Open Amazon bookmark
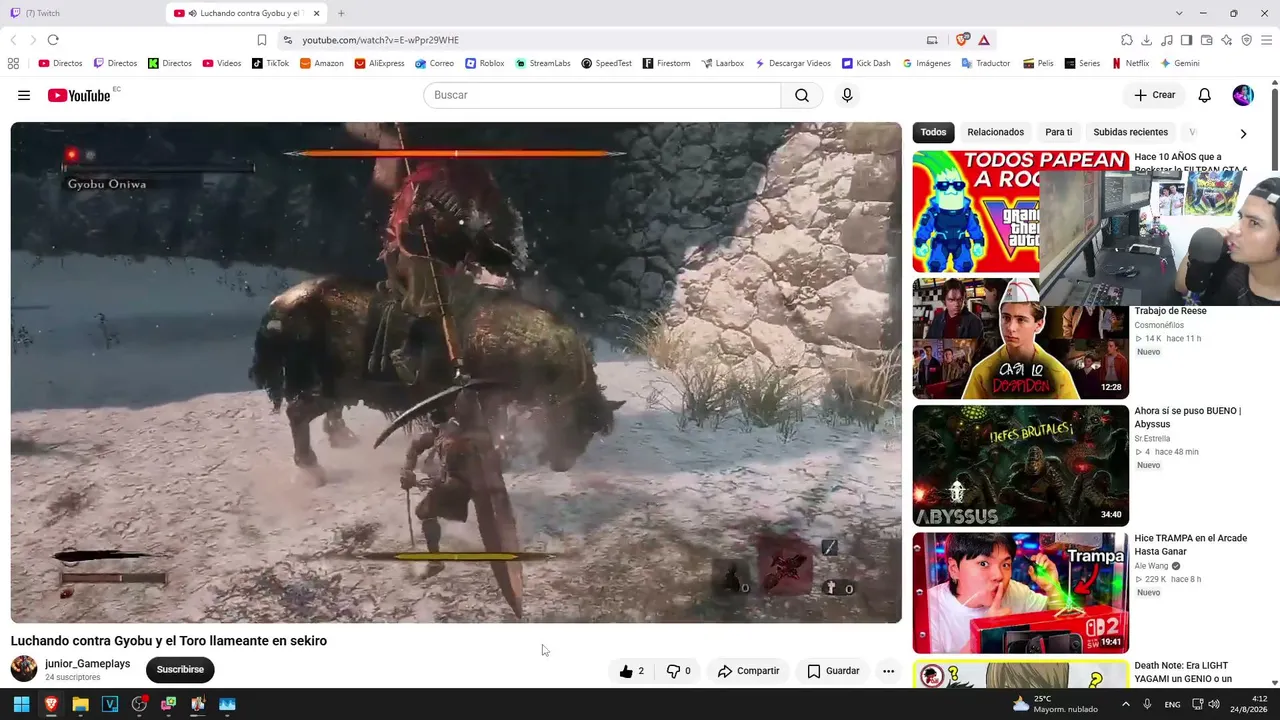The width and height of the screenshot is (1280, 720). (x=321, y=63)
